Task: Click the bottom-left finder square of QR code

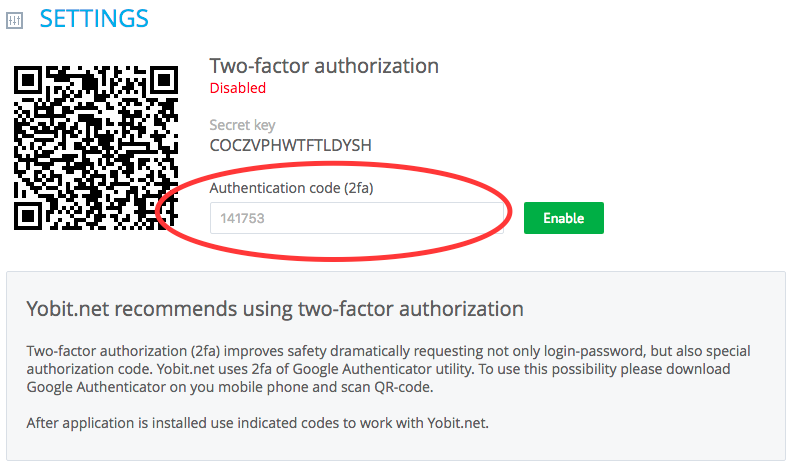Action: pos(28,215)
